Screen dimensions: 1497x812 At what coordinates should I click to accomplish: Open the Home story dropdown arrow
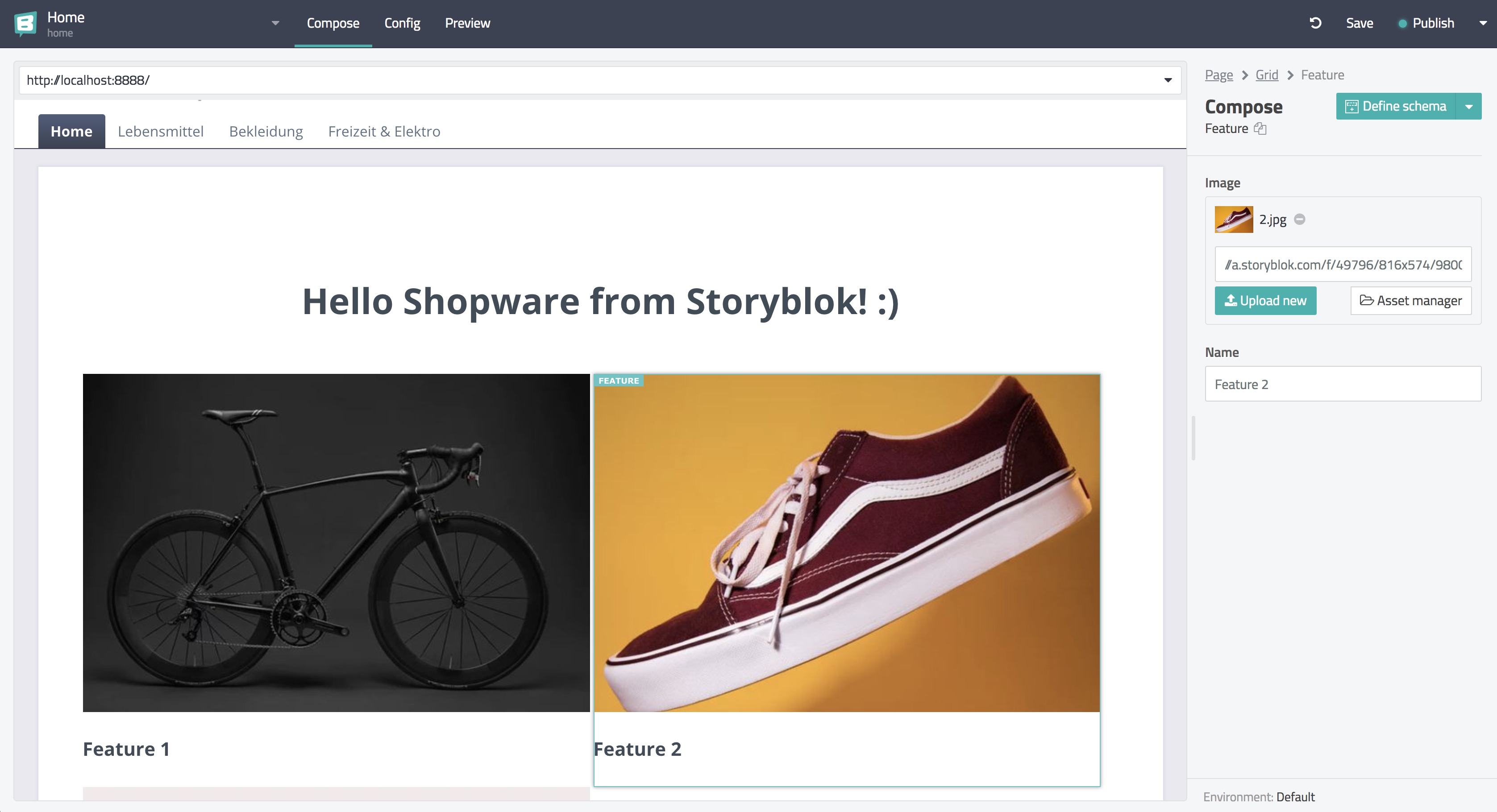pos(275,23)
